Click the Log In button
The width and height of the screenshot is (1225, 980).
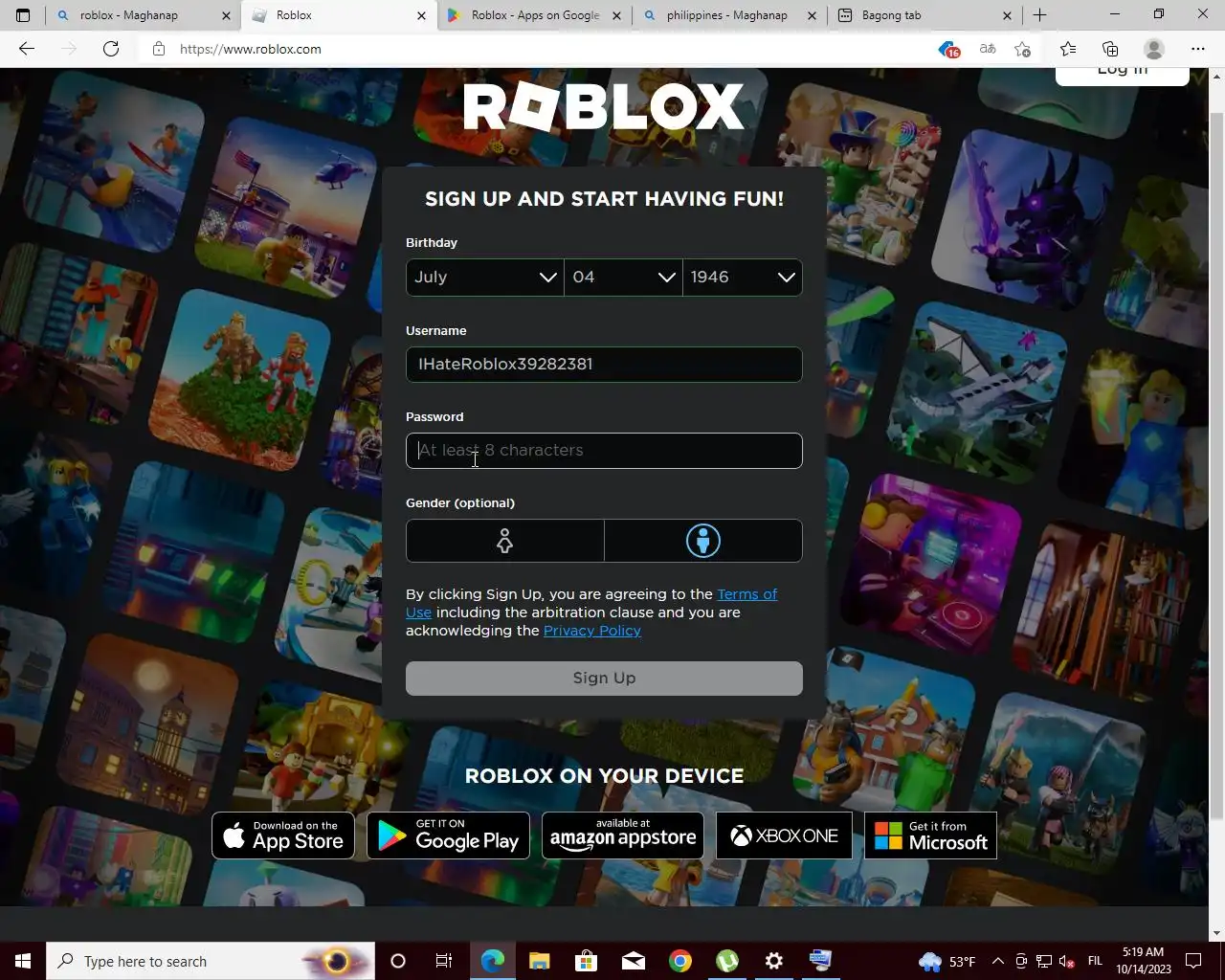coord(1122,75)
